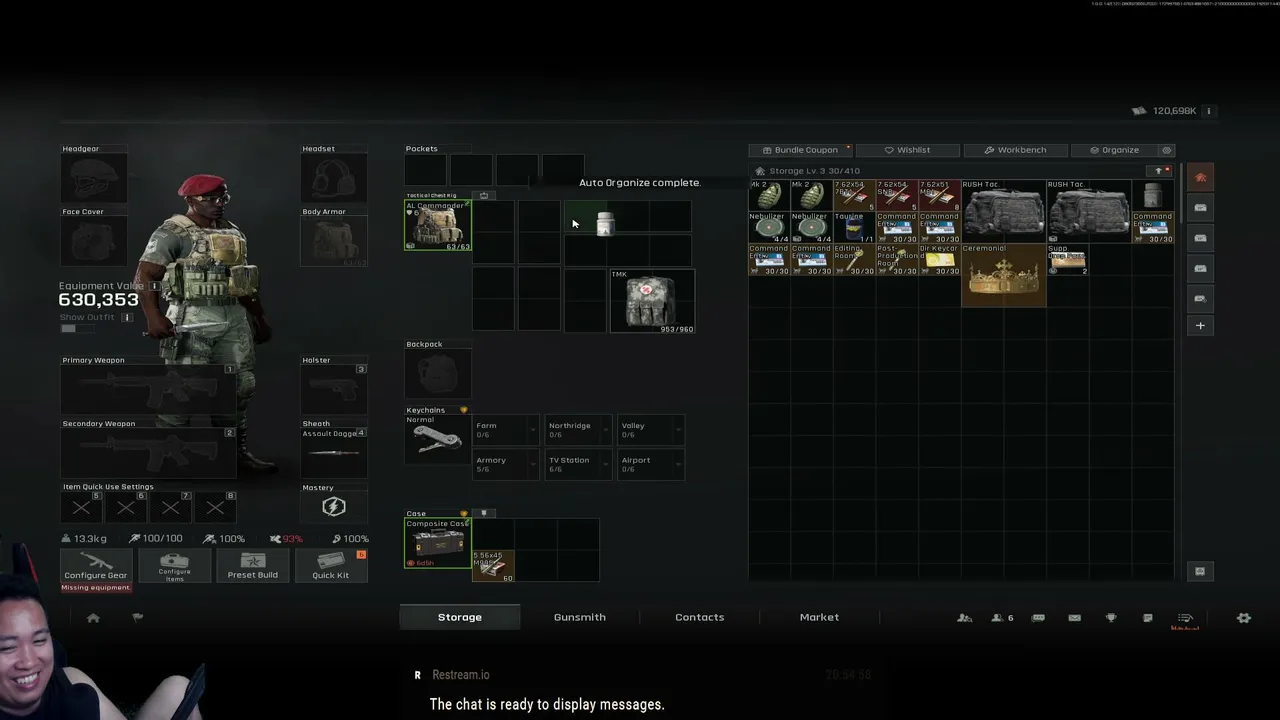
Task: Click the empty Headset slot
Action: 334,178
